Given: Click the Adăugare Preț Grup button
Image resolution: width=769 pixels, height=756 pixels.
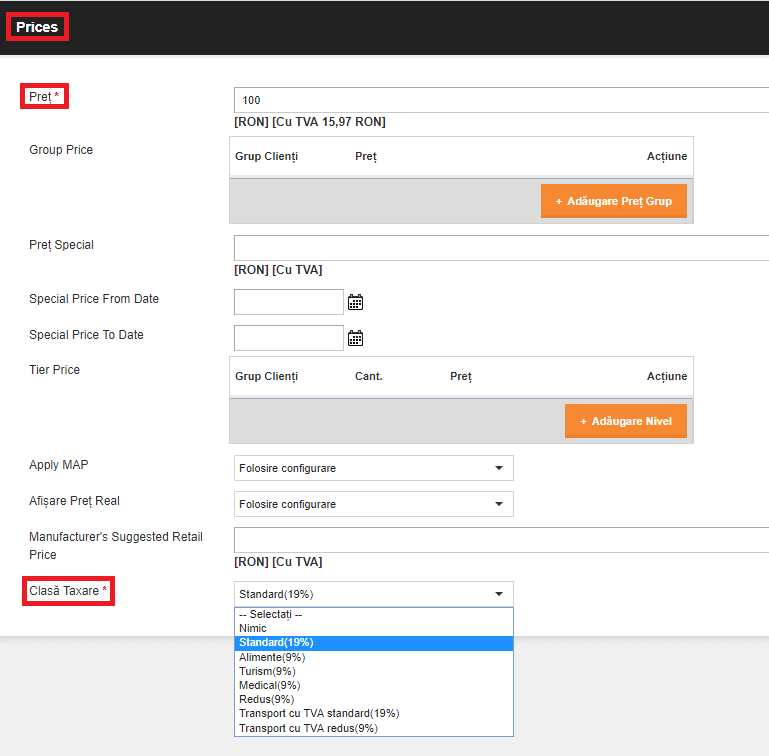Looking at the screenshot, I should (614, 201).
